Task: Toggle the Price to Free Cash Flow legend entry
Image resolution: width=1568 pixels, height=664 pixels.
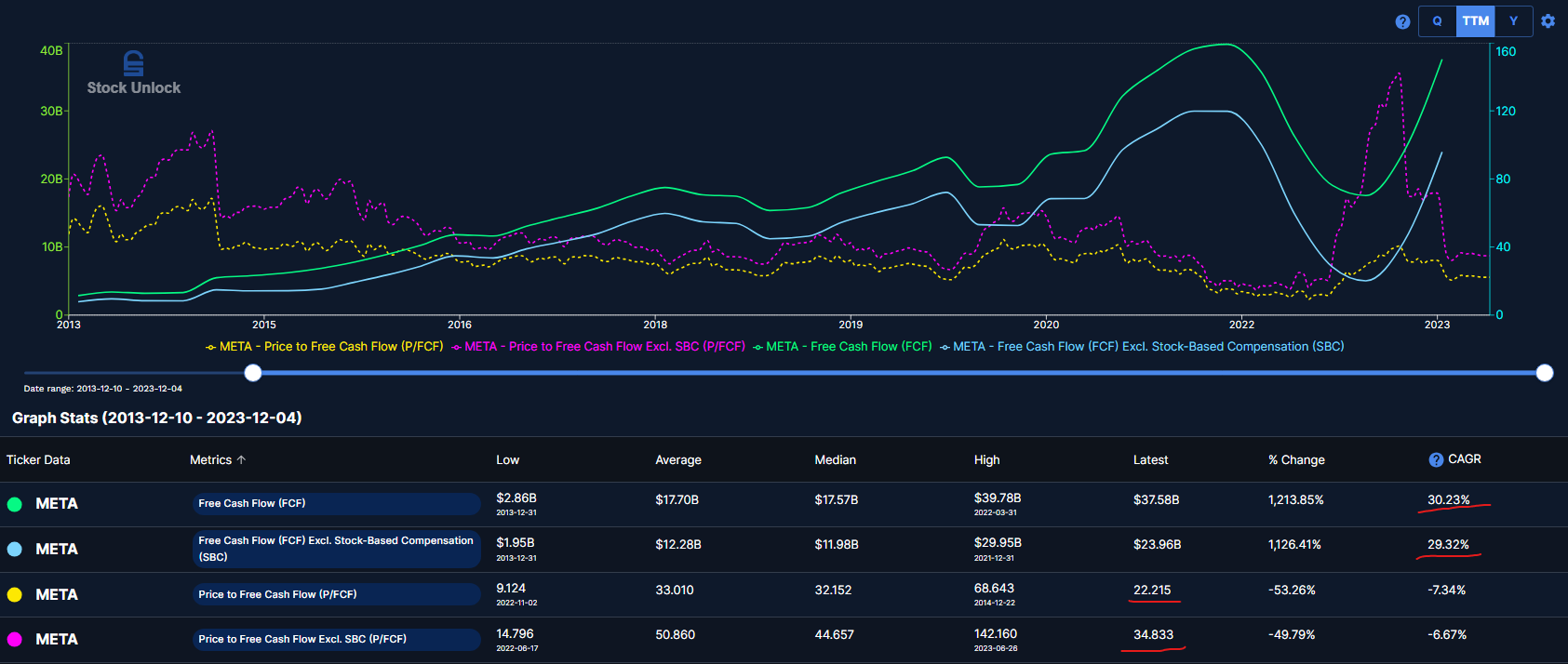Action: (324, 346)
